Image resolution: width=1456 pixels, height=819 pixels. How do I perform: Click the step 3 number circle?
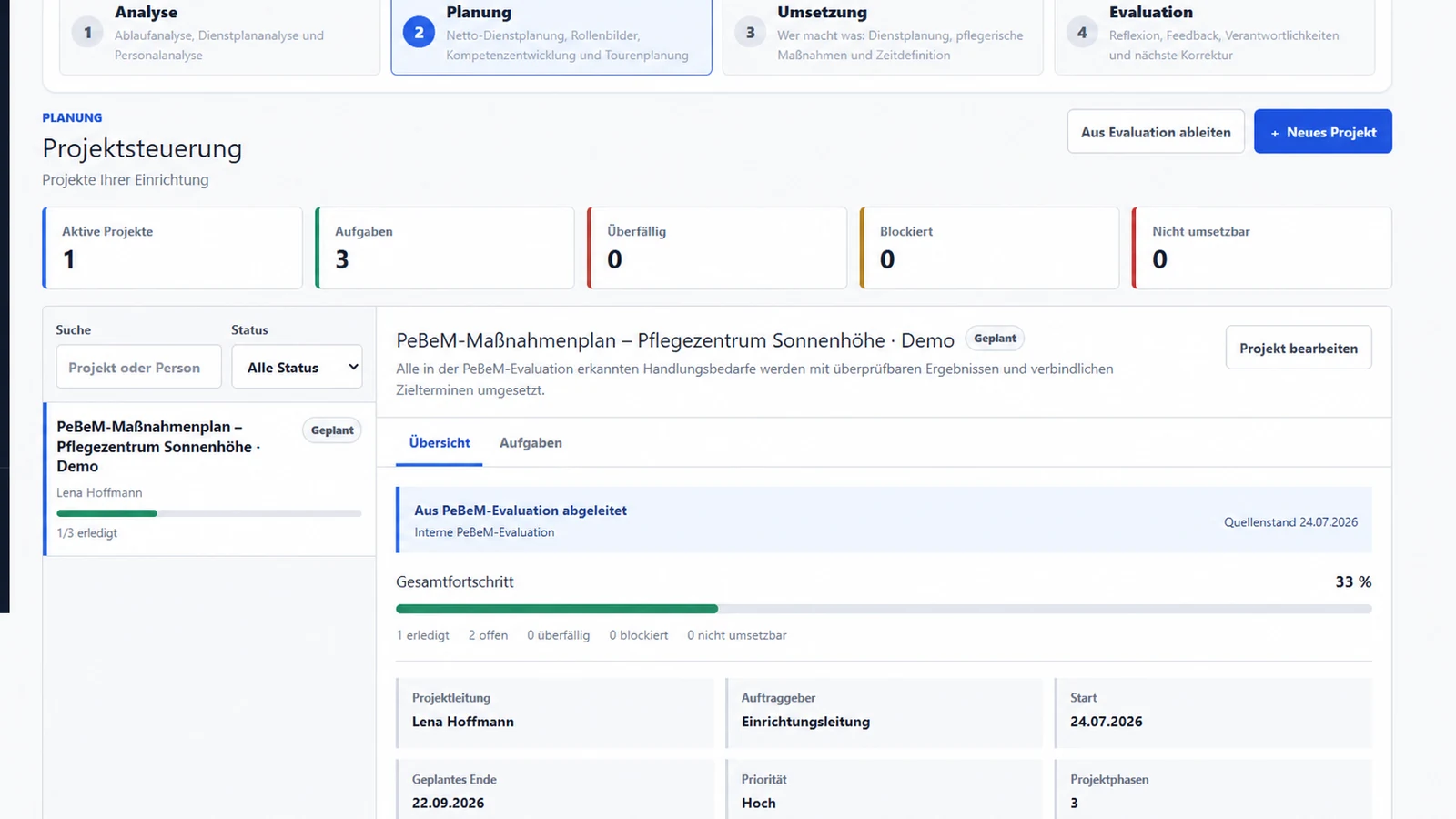tap(750, 33)
